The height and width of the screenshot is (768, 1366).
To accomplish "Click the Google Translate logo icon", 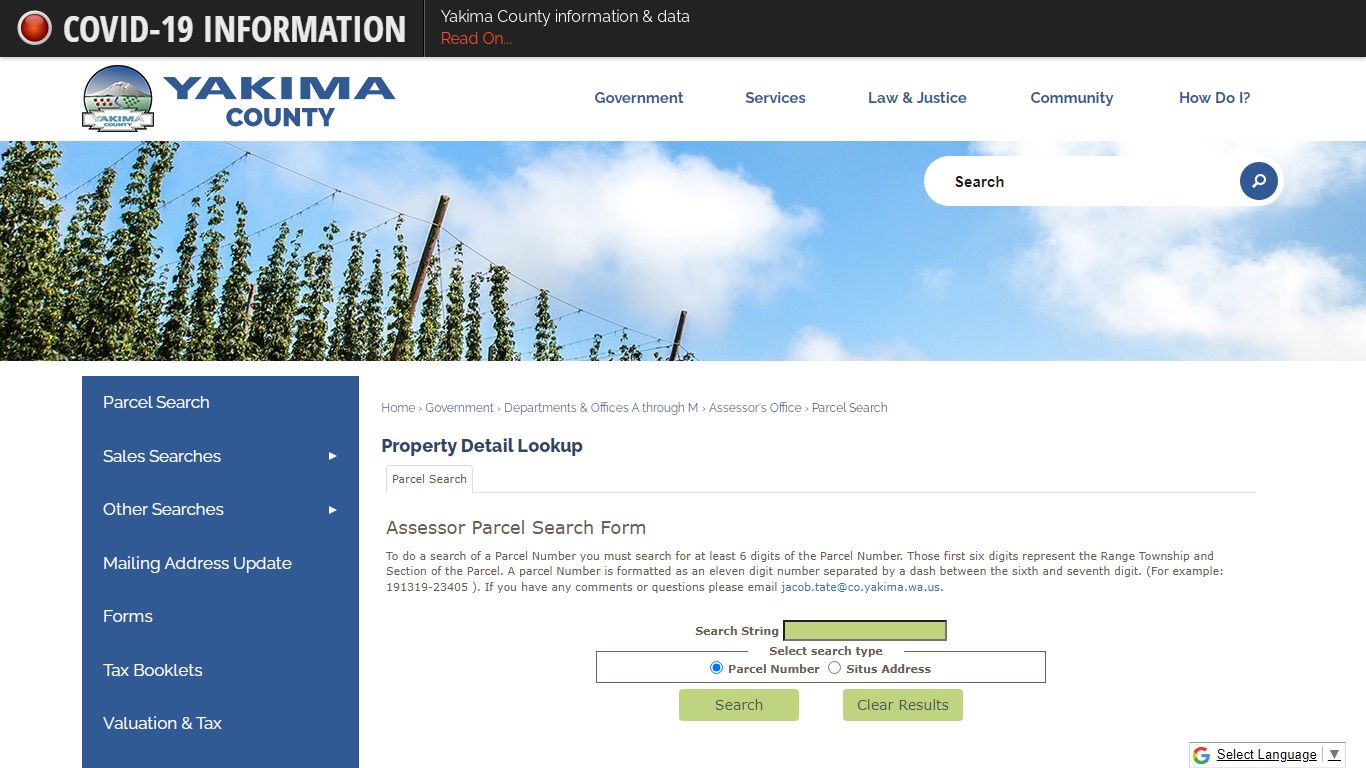I will pyautogui.click(x=1201, y=755).
